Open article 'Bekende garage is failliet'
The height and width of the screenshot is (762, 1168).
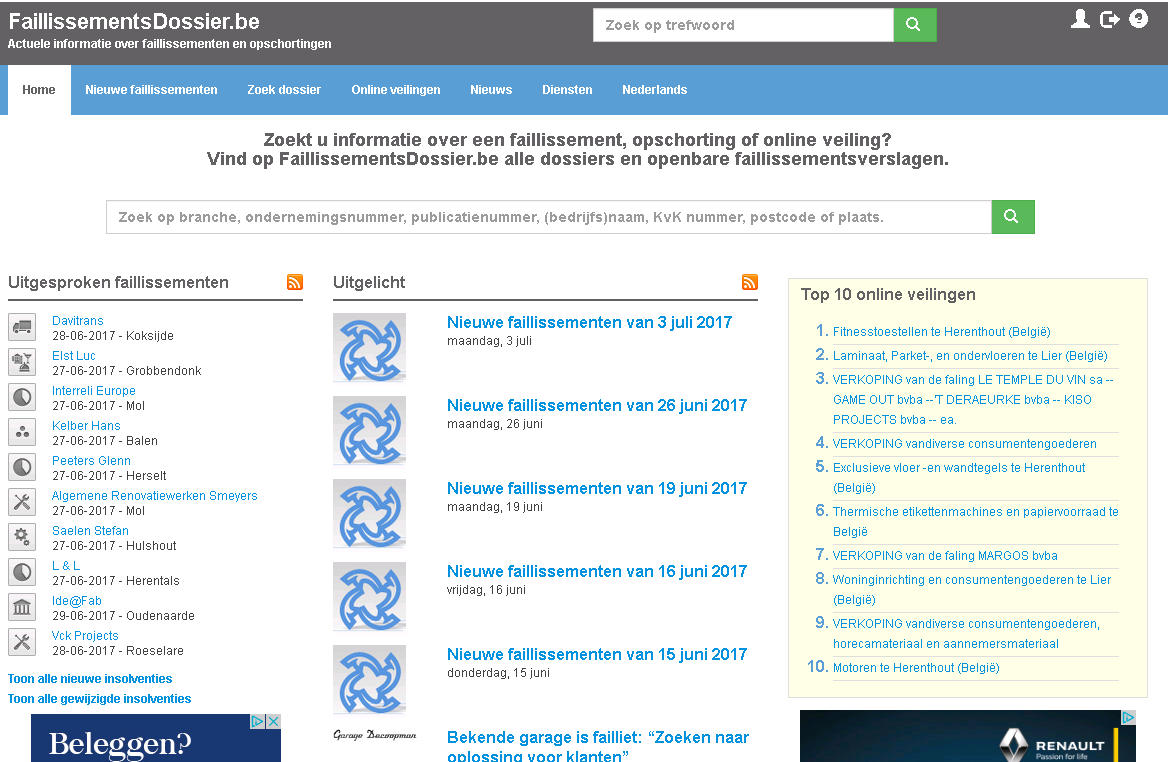point(598,746)
